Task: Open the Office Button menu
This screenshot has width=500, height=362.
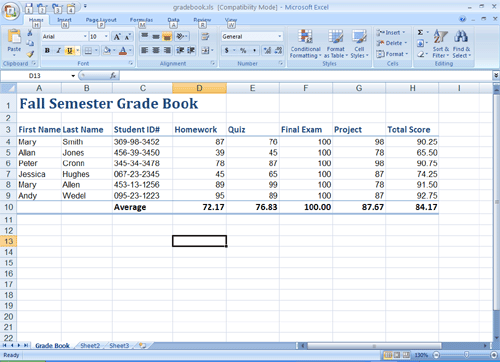Action: 11,11
